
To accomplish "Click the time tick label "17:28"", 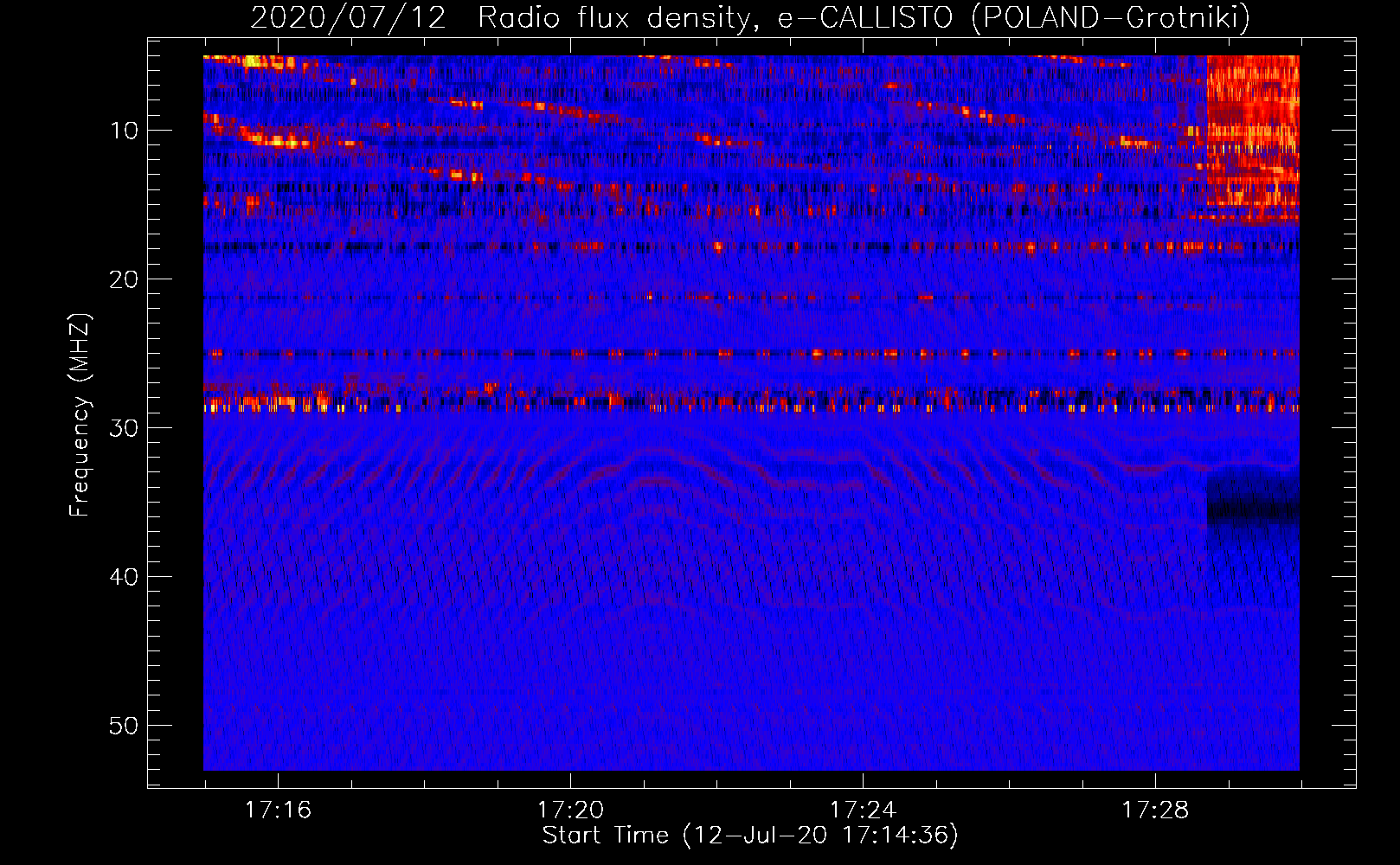I will 1155,811.
